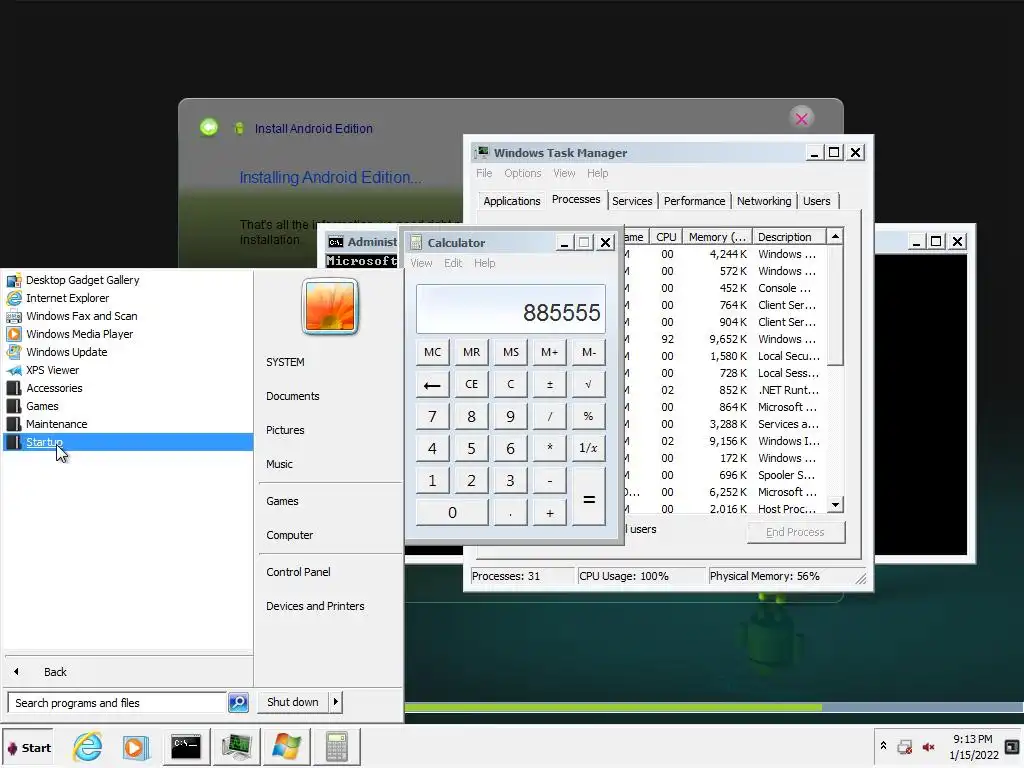Click Calculator CE button

point(472,384)
